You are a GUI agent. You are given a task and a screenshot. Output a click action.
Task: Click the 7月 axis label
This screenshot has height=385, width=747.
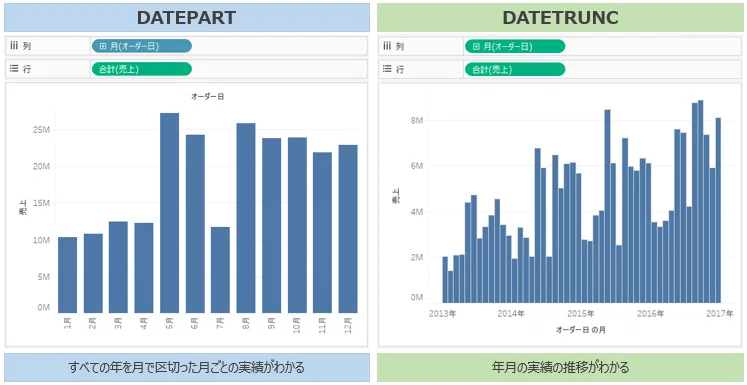tap(220, 324)
